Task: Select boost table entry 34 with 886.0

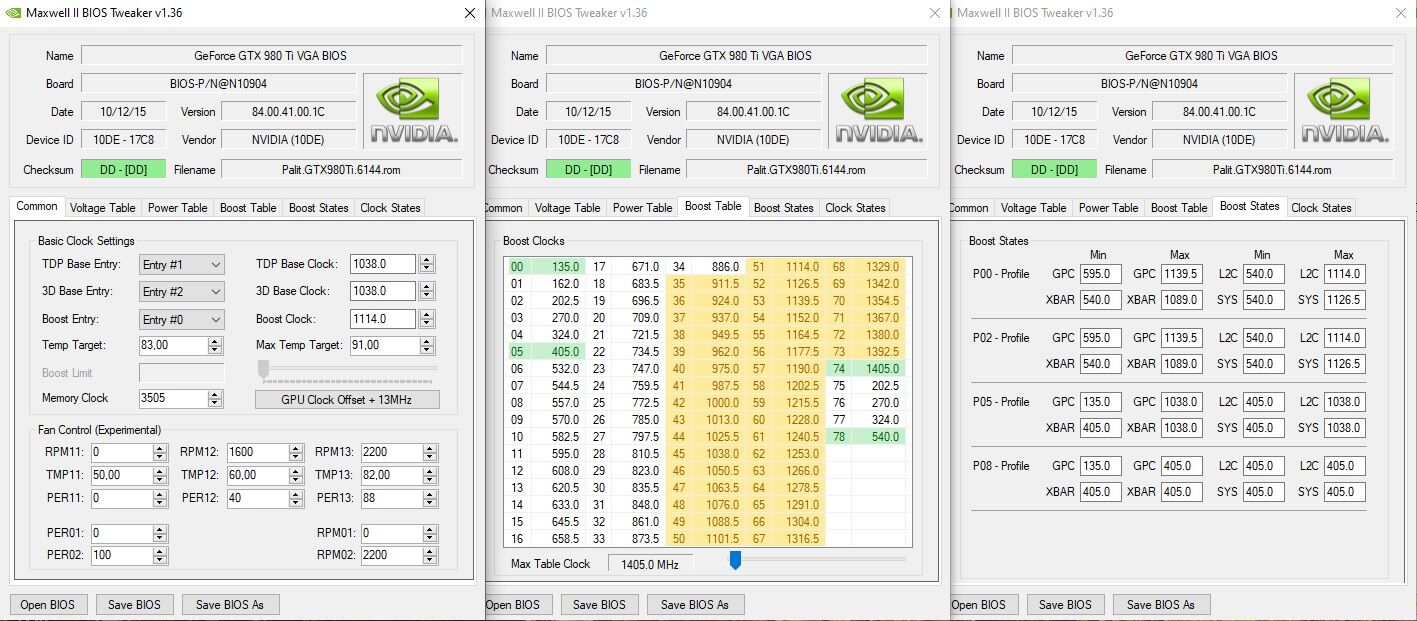Action: [704, 267]
